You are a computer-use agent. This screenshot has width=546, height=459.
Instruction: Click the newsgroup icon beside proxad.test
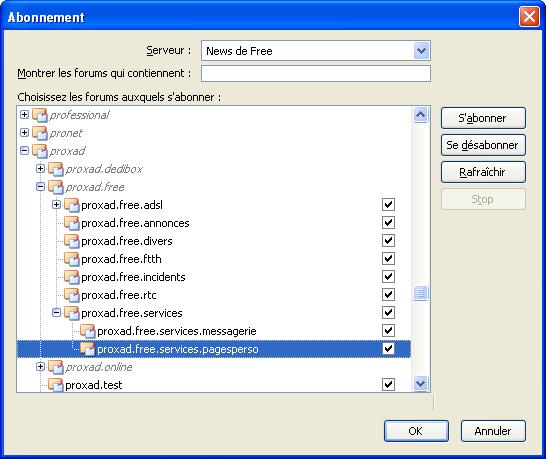tap(56, 385)
